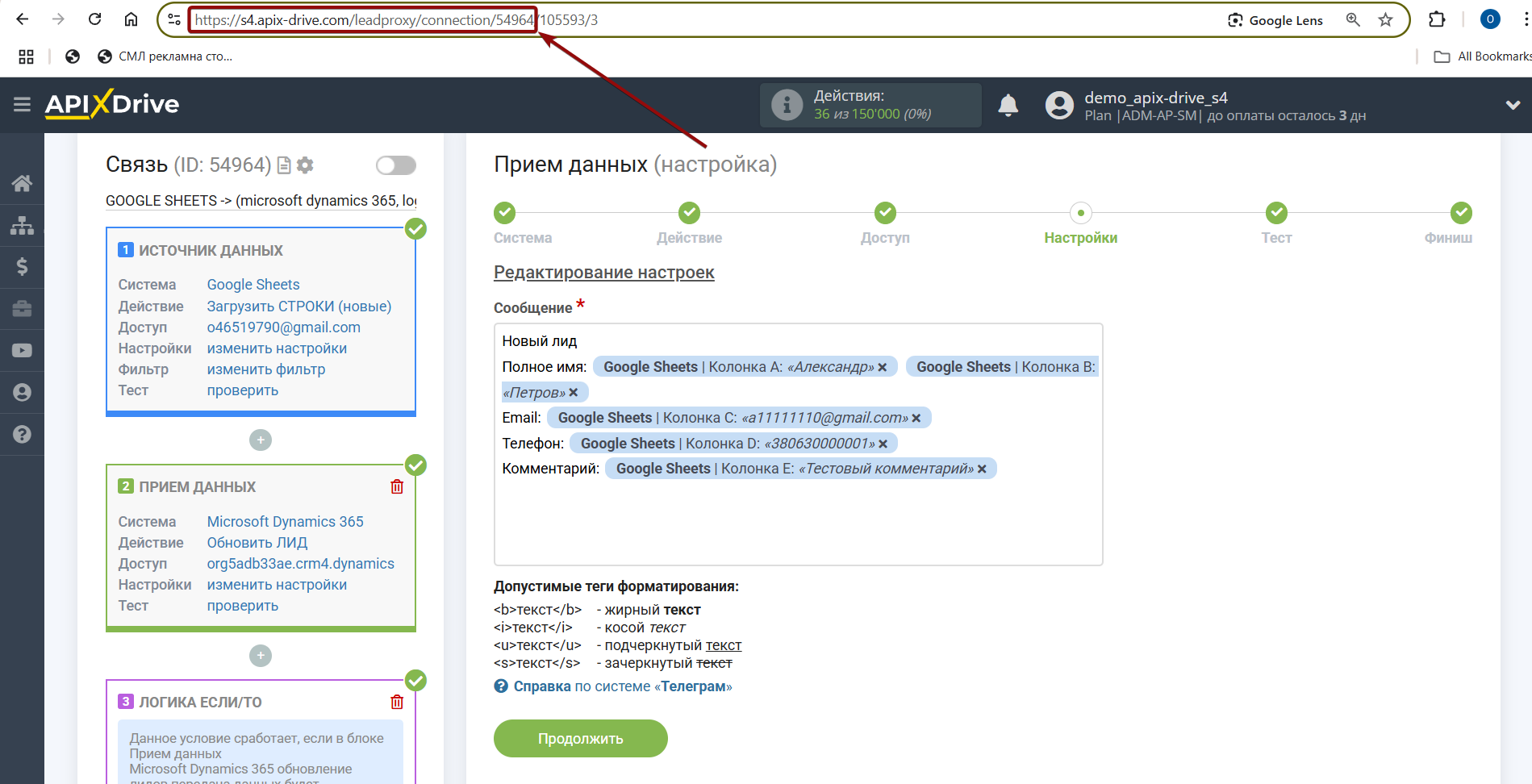Open the notifications bell
Screen dimensions: 1532x784
1008,105
